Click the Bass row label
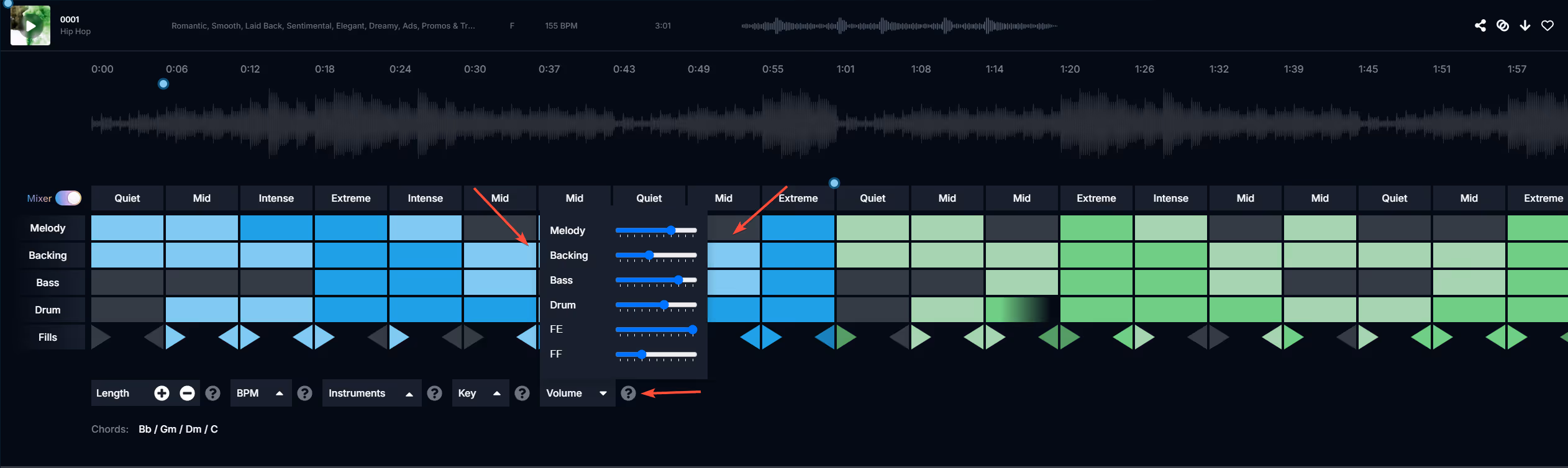Image resolution: width=1568 pixels, height=468 pixels. (48, 282)
